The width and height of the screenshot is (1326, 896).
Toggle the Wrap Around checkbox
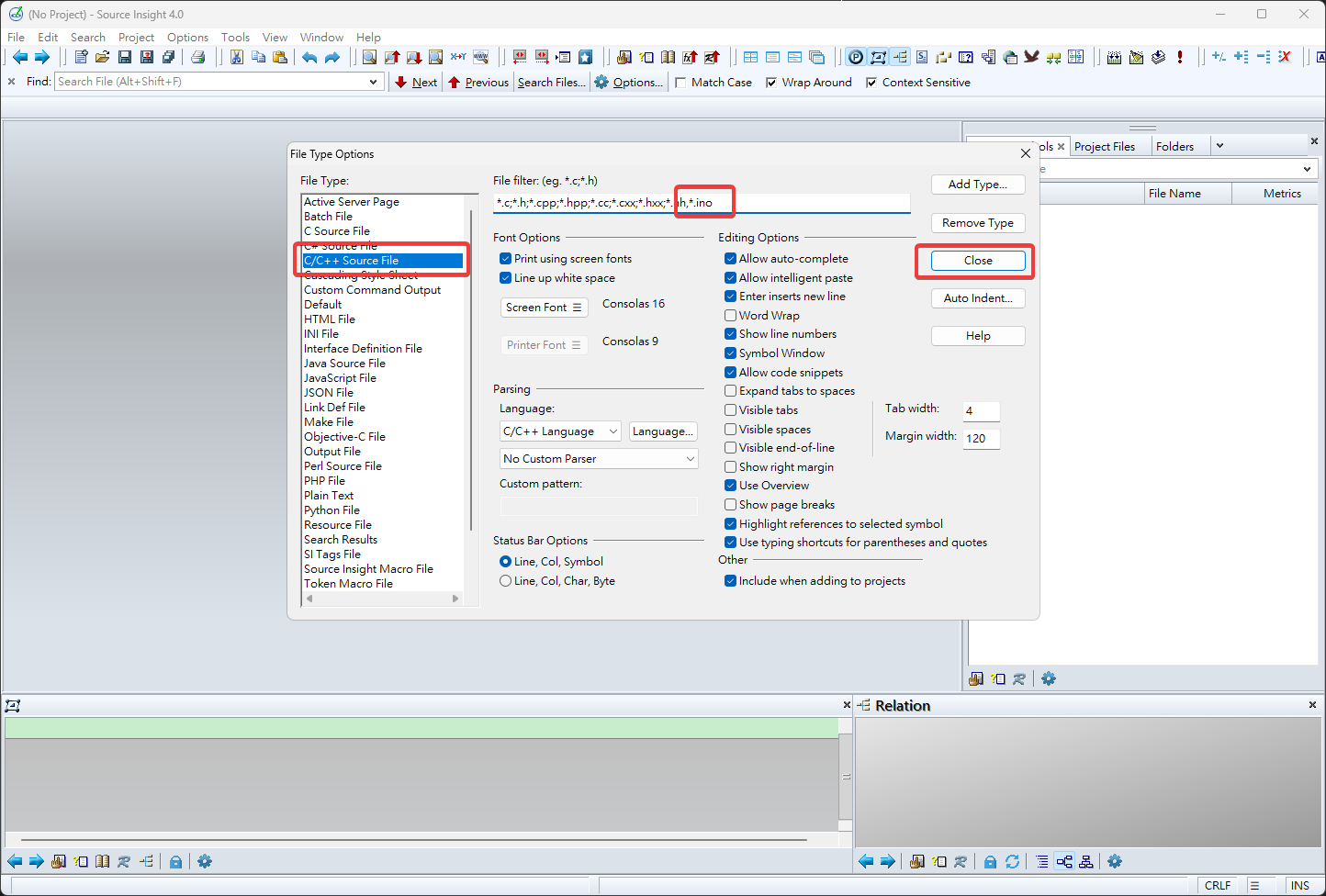tap(771, 83)
